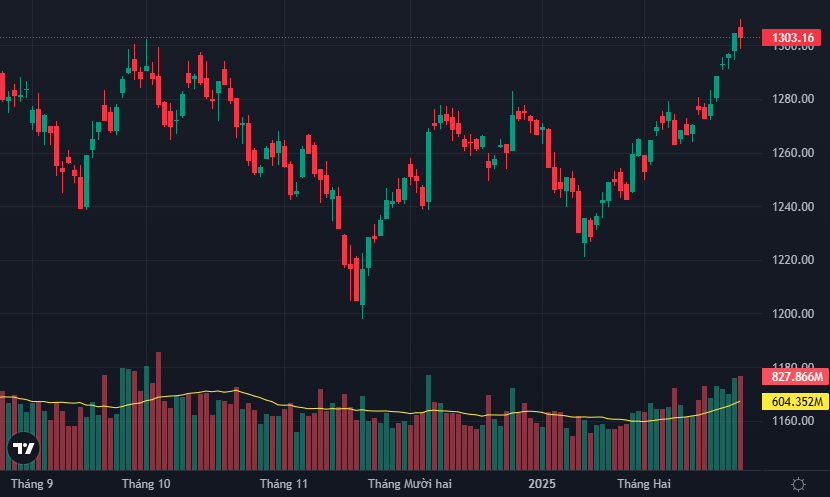This screenshot has height=497, width=830.
Task: Select the red 827.866M volume label
Action: click(x=796, y=377)
